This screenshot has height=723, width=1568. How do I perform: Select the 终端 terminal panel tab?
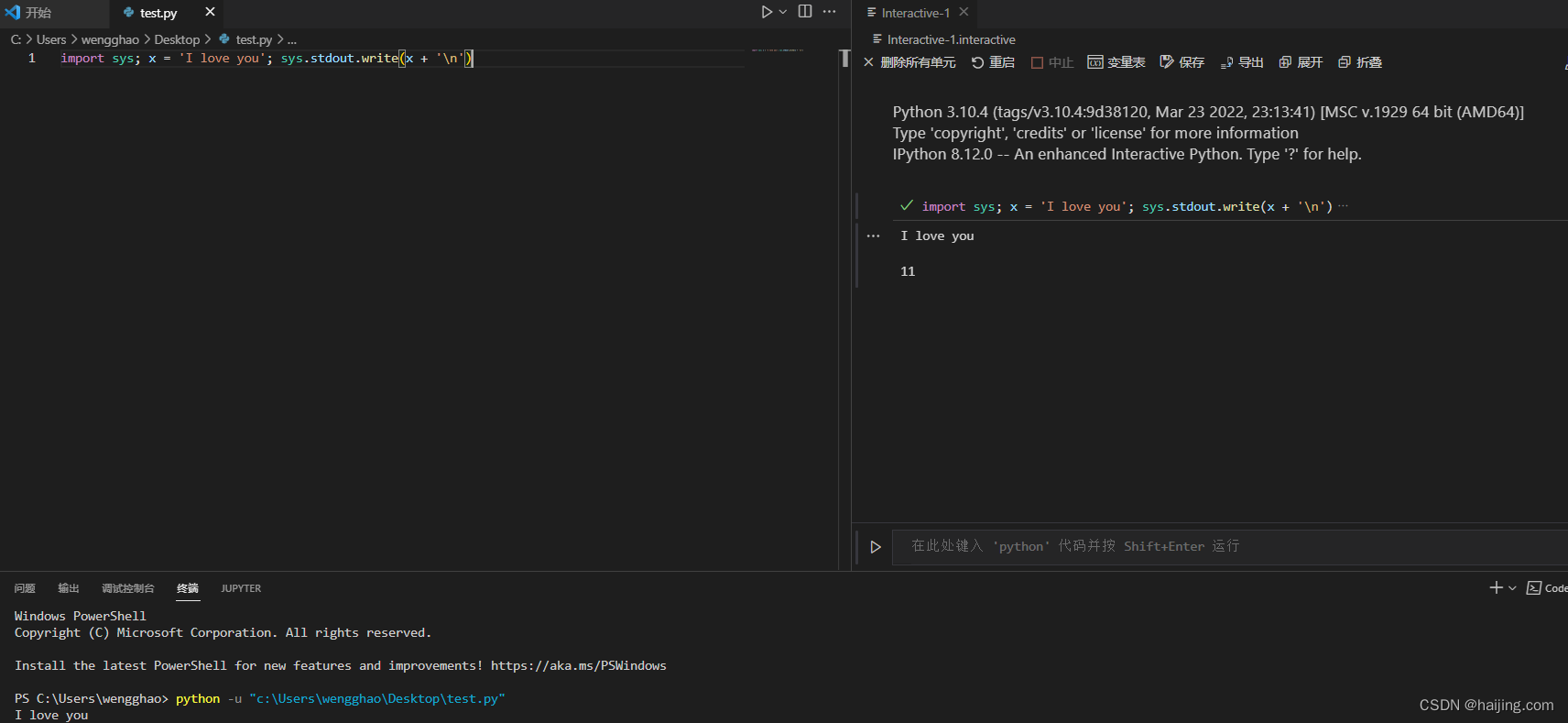pos(188,588)
